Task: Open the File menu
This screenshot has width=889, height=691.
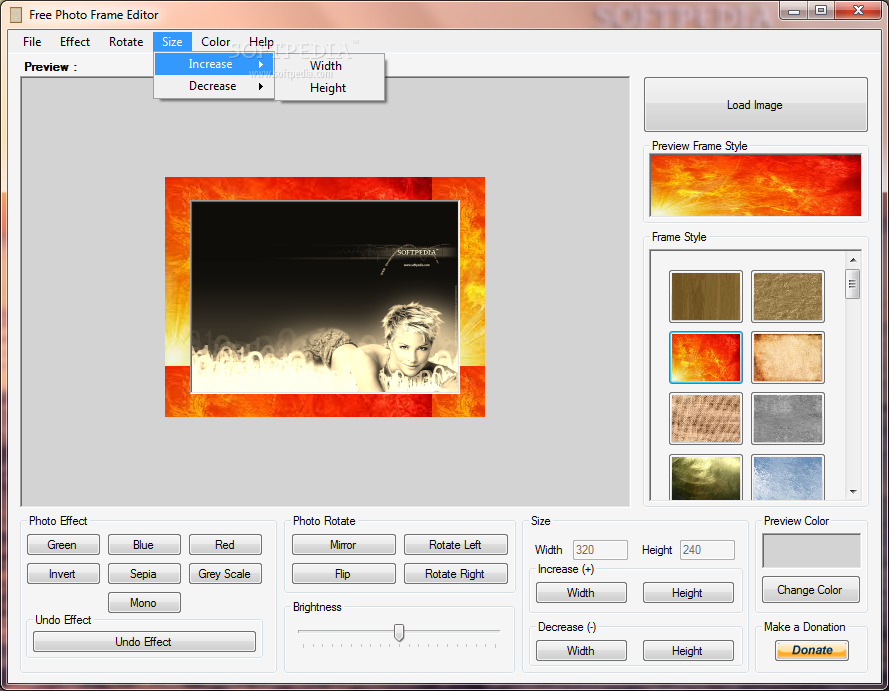Action: [32, 42]
